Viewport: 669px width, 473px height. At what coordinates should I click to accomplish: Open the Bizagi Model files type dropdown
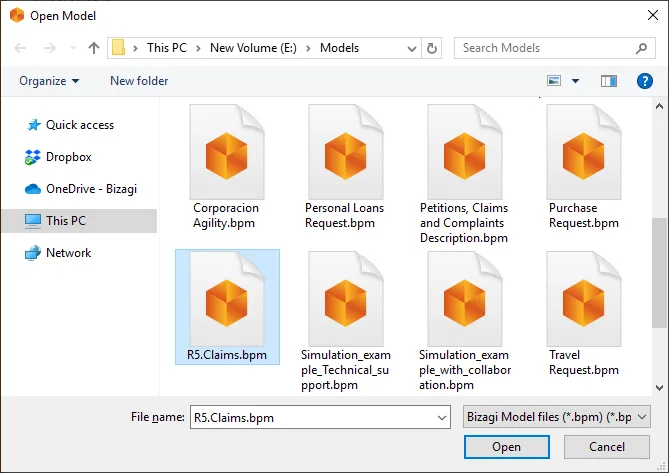[x=557, y=417]
